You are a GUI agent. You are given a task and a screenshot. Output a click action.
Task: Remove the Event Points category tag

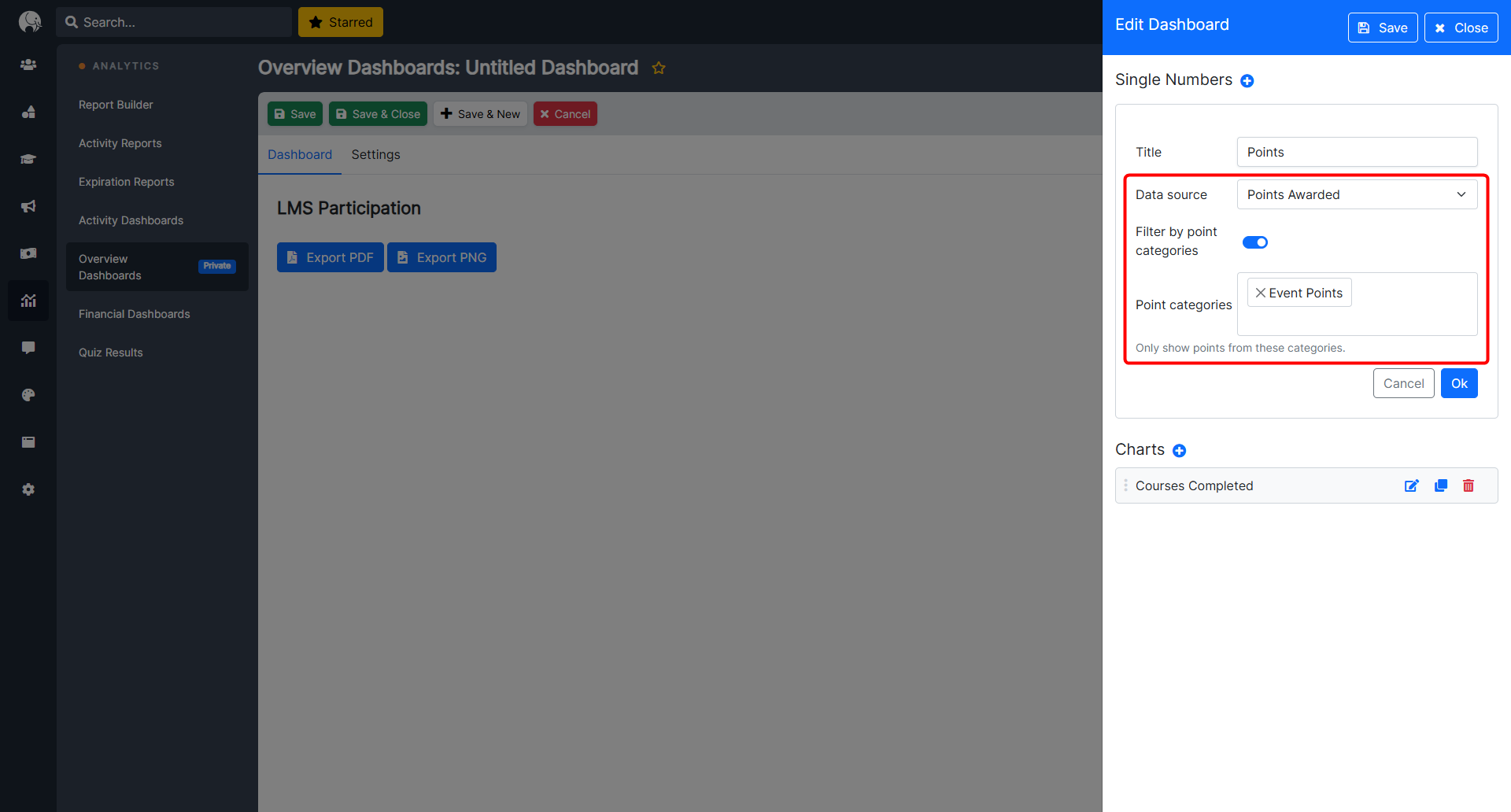[1260, 293]
